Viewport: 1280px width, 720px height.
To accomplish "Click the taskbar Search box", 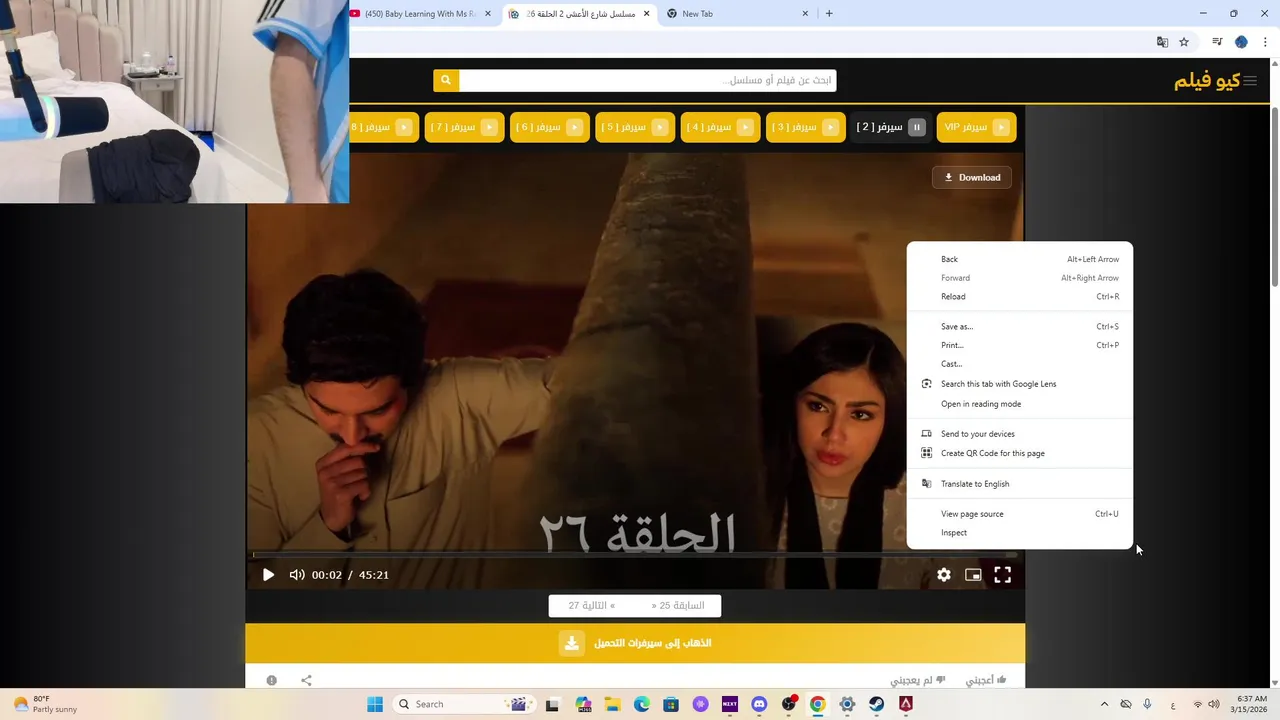I will click(x=464, y=704).
